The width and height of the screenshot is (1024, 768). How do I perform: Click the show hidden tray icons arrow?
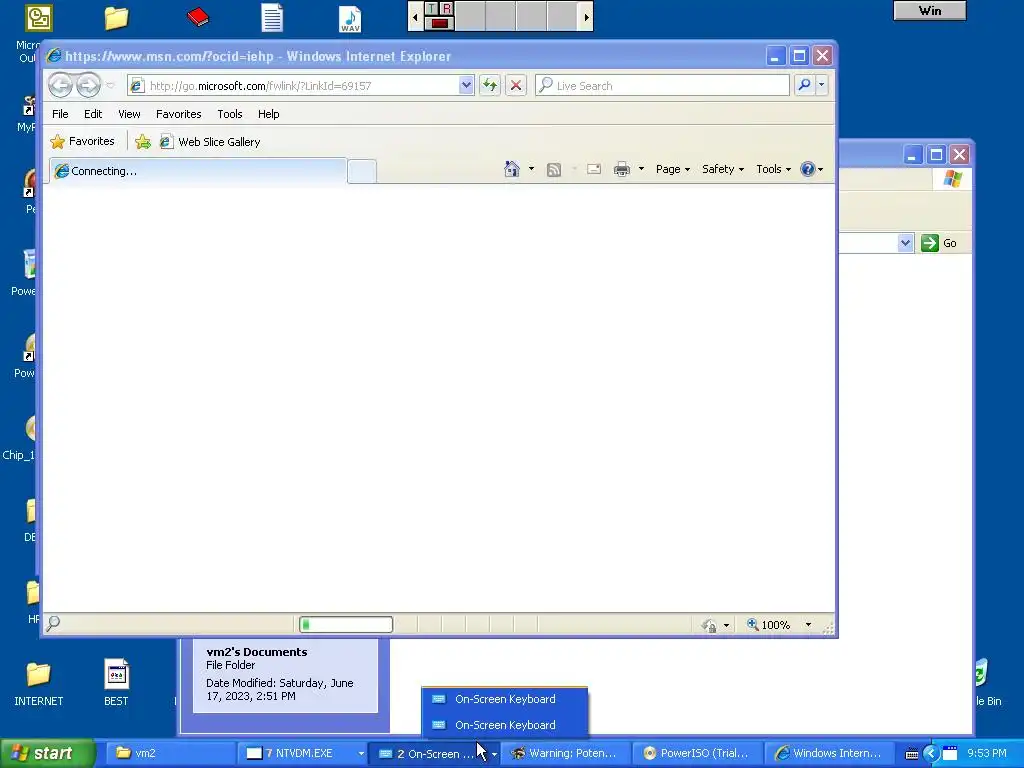[931, 754]
